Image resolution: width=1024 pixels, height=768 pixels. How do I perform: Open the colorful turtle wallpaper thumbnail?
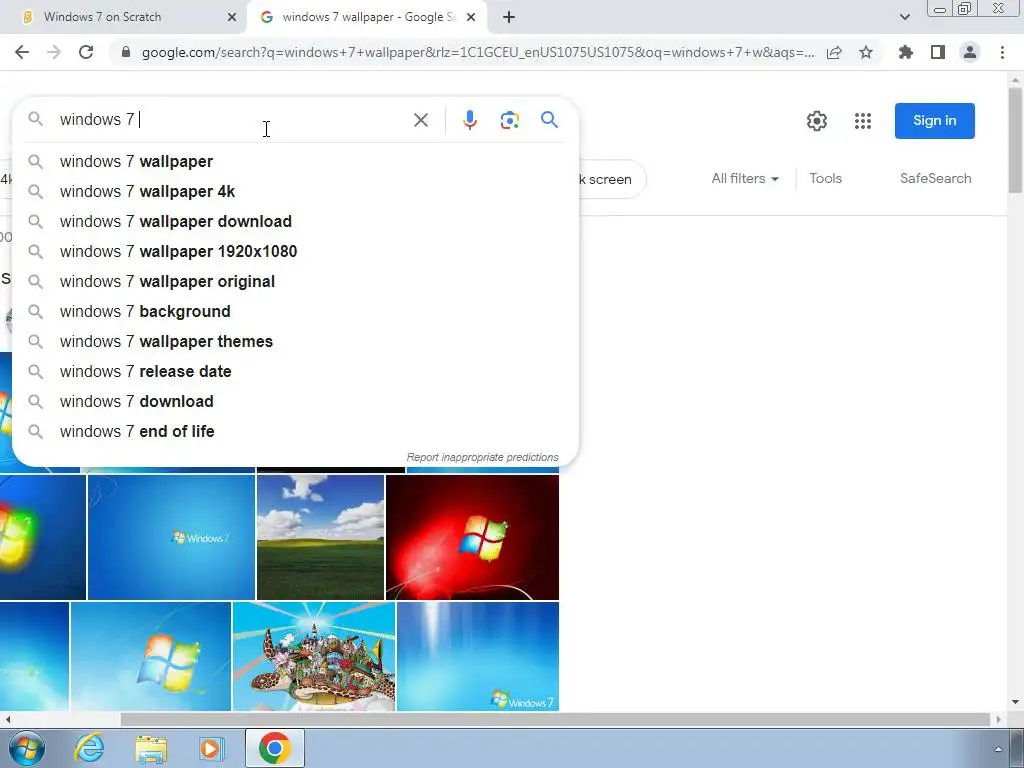coord(313,656)
